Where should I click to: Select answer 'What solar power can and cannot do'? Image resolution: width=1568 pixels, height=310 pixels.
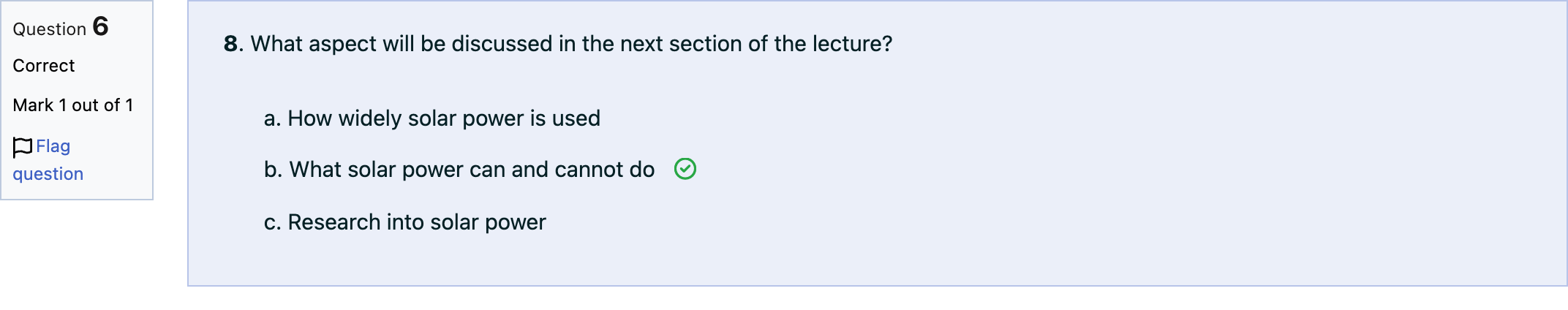(459, 170)
